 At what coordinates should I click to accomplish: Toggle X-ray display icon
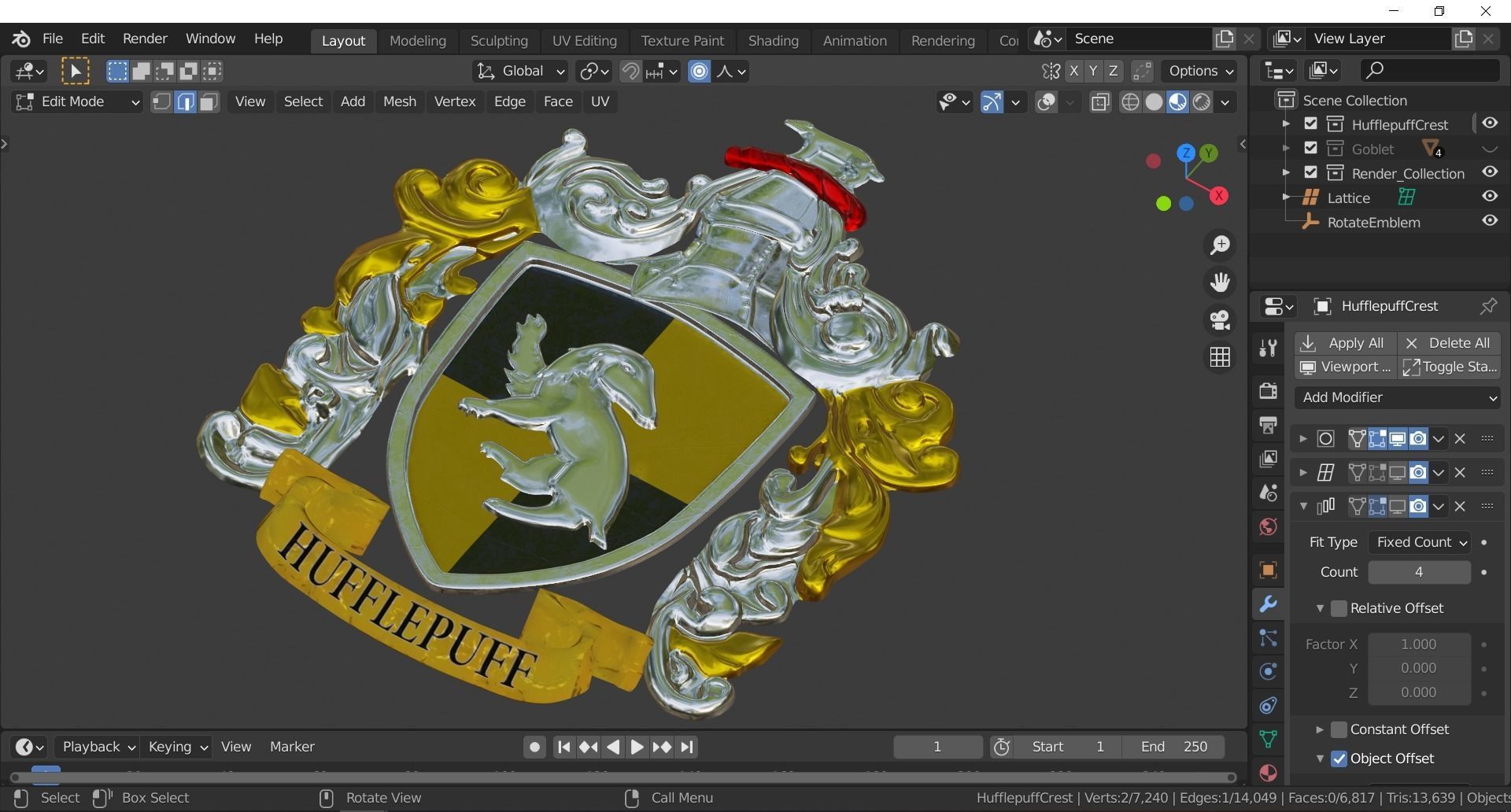[x=1100, y=102]
